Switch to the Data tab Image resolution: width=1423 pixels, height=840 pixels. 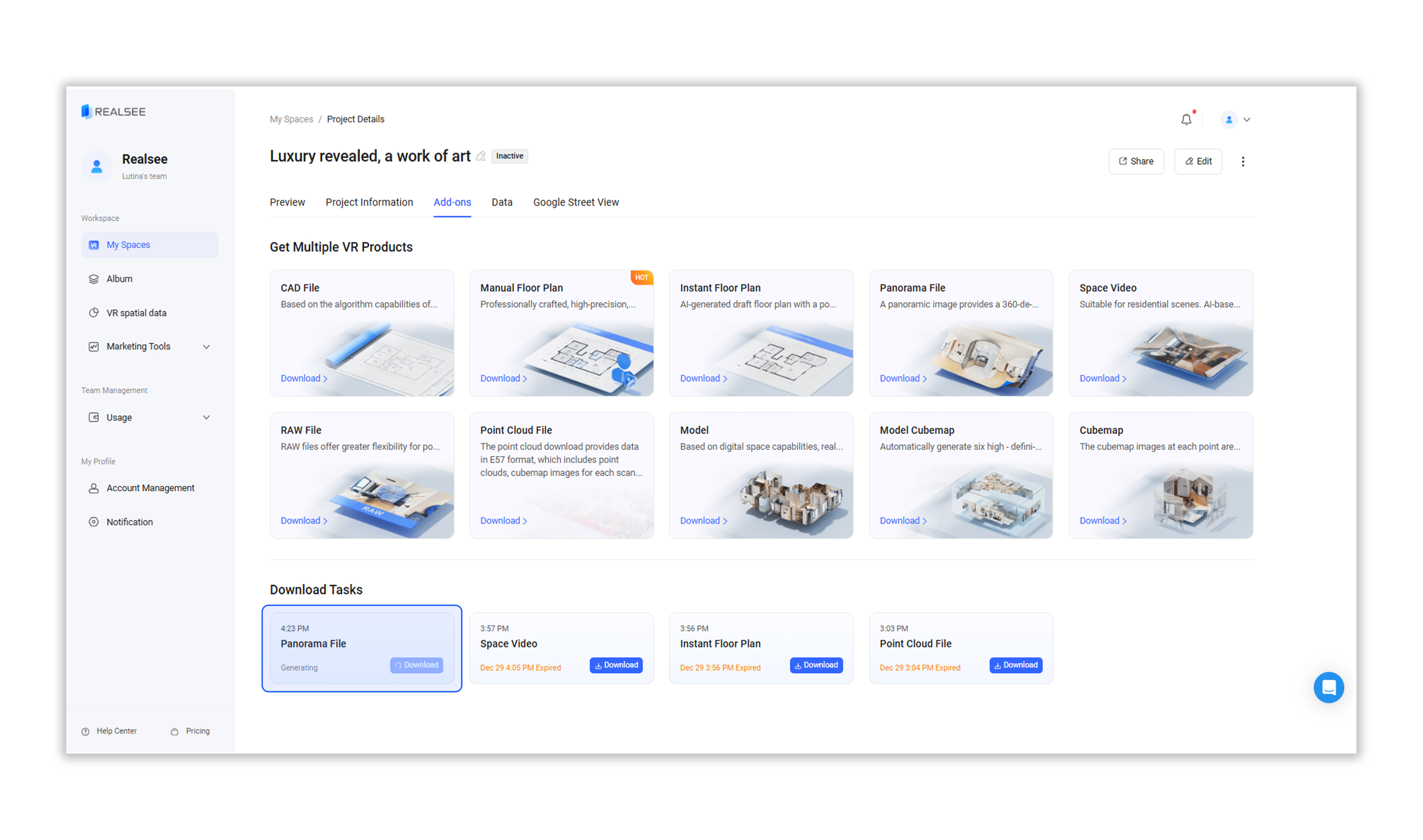click(502, 202)
